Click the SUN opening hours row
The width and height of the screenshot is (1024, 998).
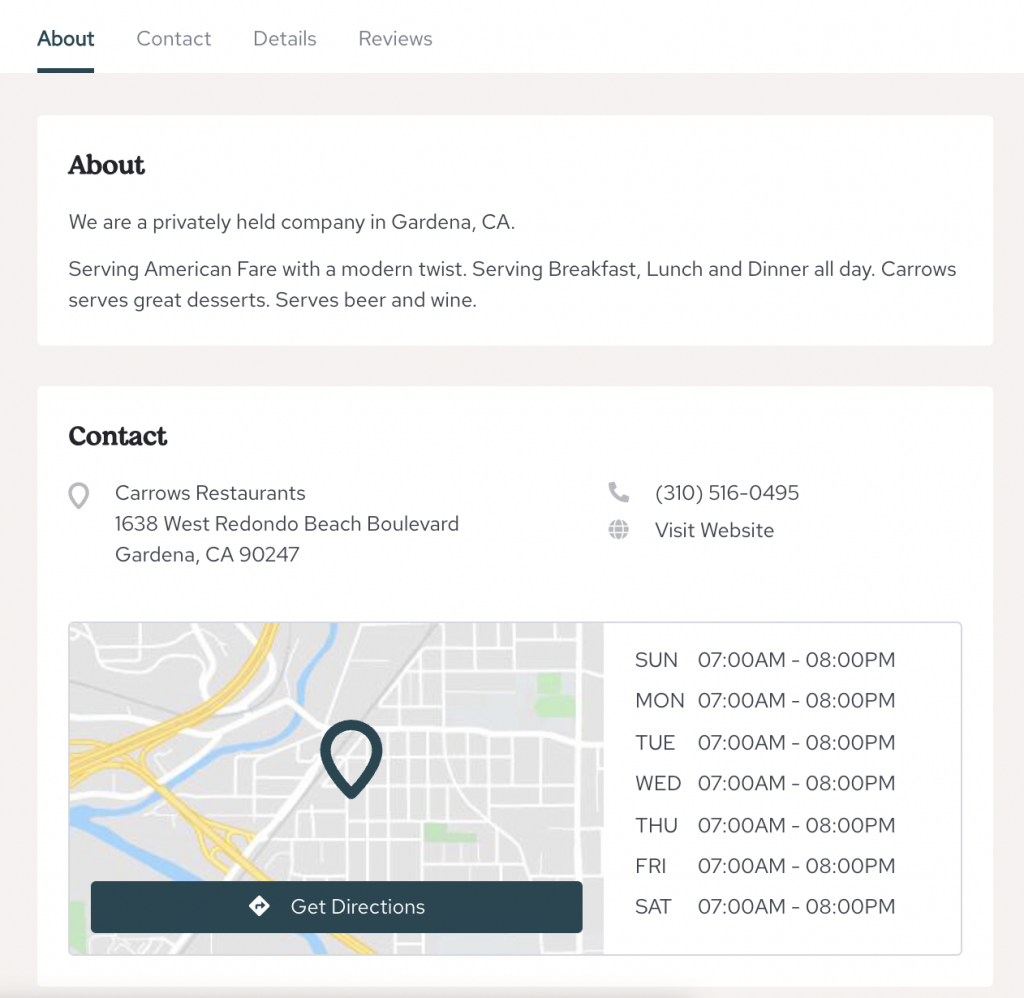pos(765,660)
